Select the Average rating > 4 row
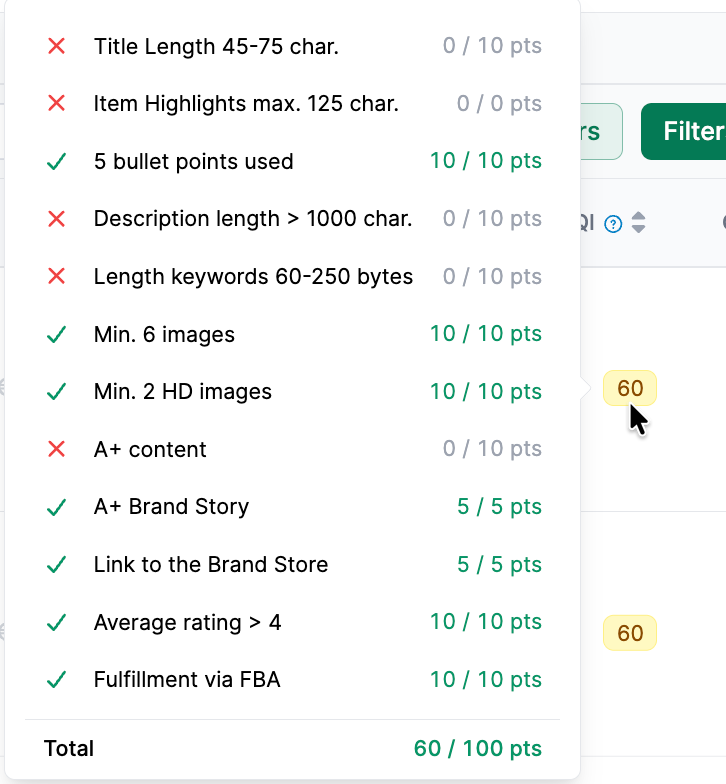The height and width of the screenshot is (784, 726). [292, 622]
